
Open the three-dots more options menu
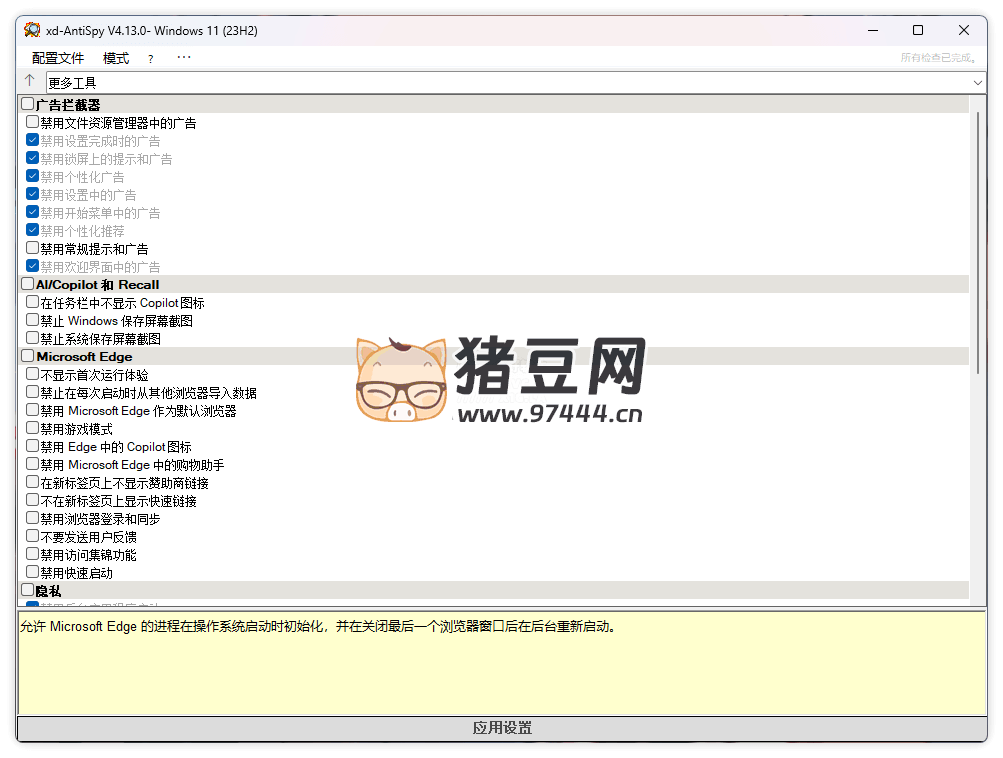[183, 58]
